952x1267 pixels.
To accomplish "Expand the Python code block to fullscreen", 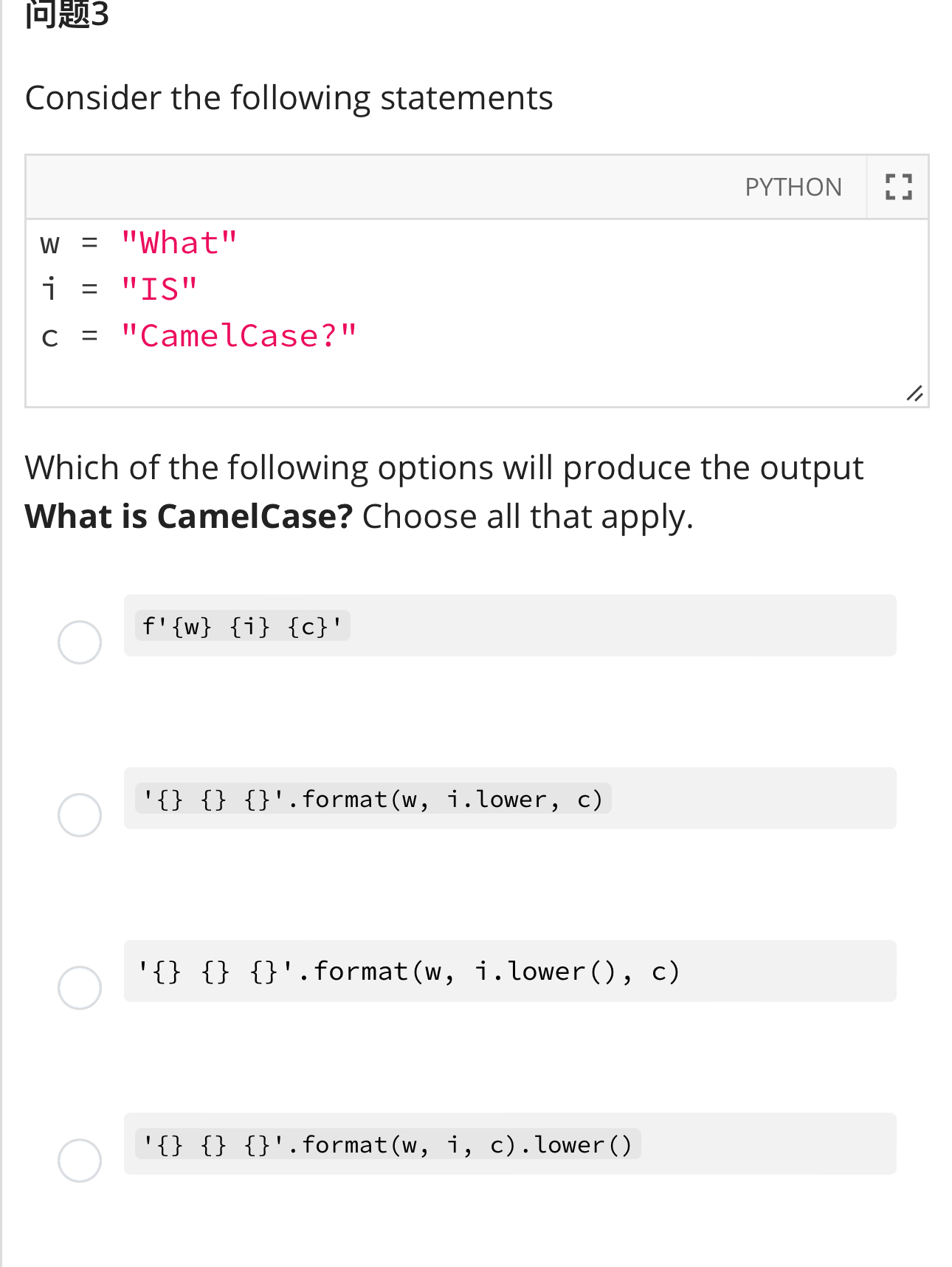I will 898,187.
